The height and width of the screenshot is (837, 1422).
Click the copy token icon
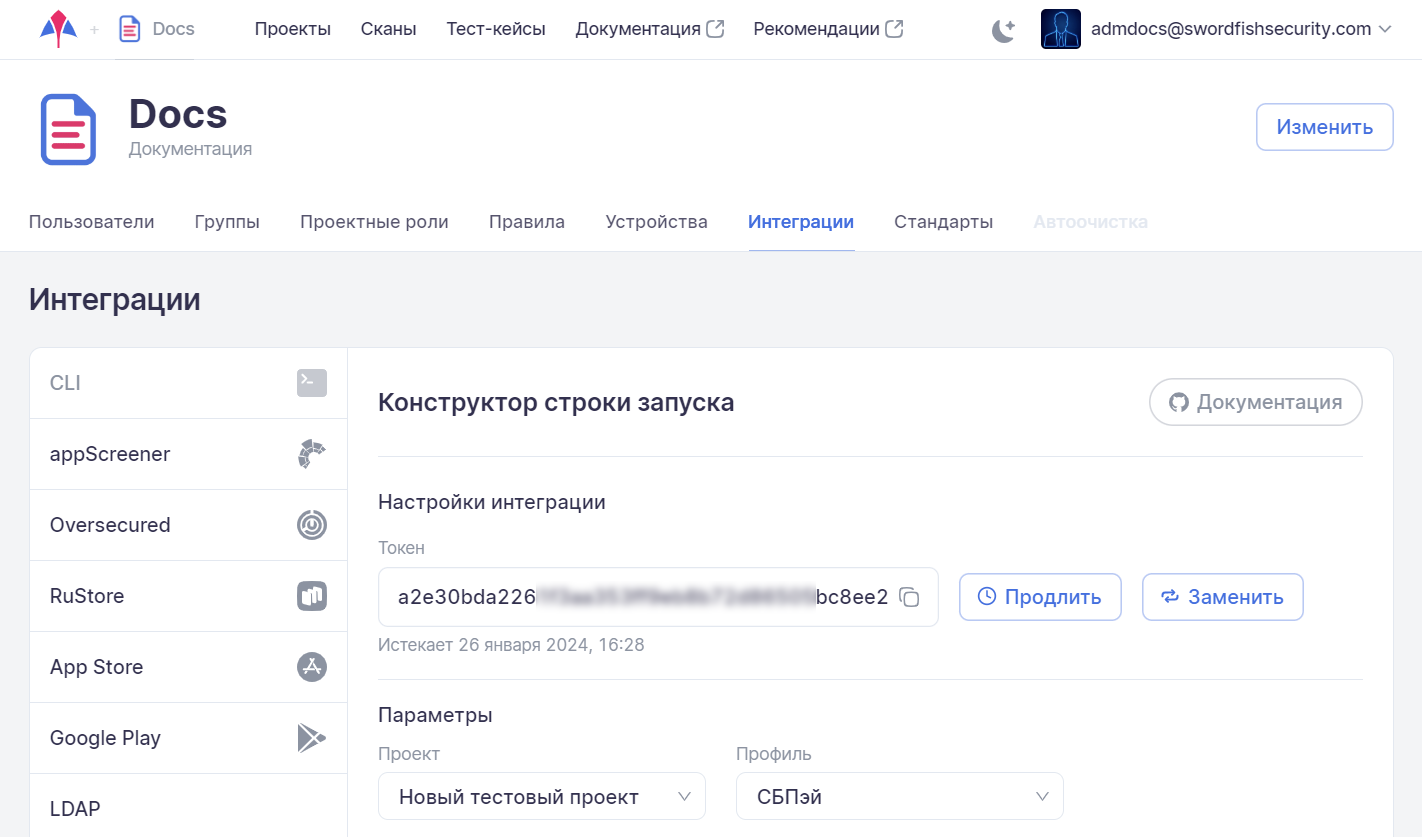pos(909,598)
